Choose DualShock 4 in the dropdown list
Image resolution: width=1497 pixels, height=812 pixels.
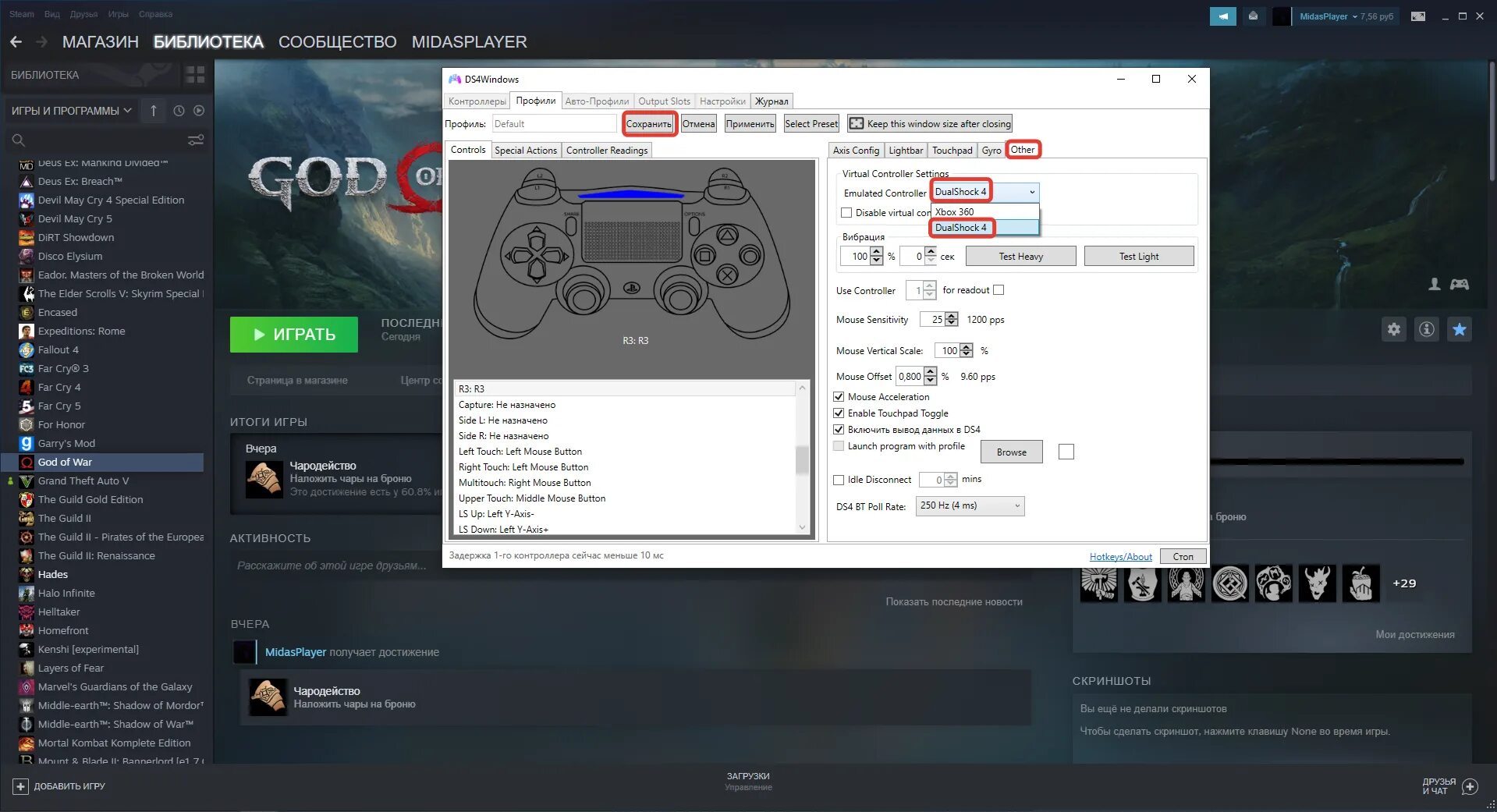pyautogui.click(x=984, y=228)
